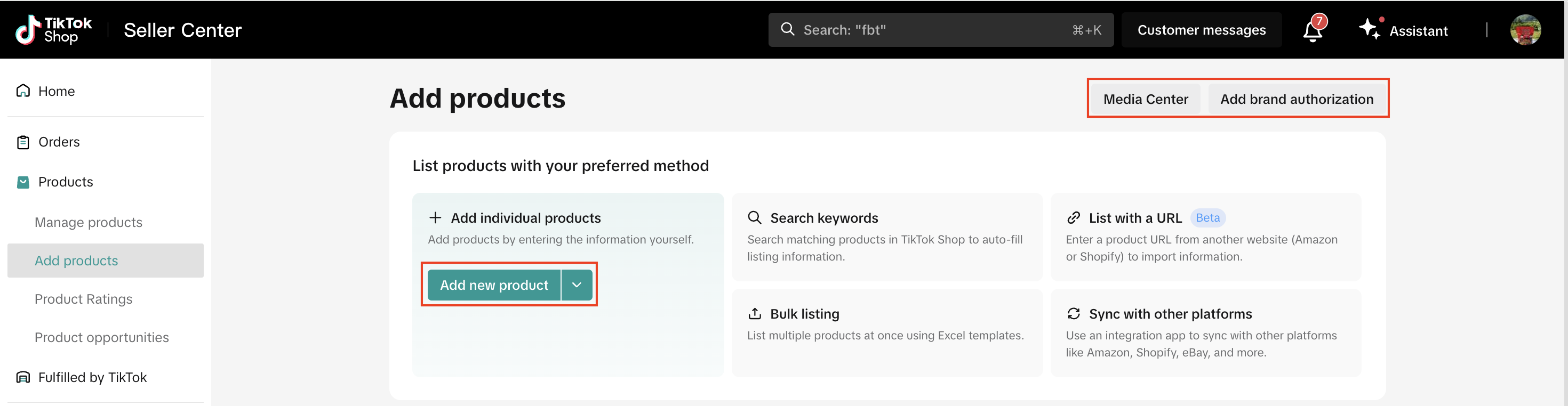The height and width of the screenshot is (406, 1568).
Task: Click the Sync with other platforms icon
Action: [x=1073, y=314]
